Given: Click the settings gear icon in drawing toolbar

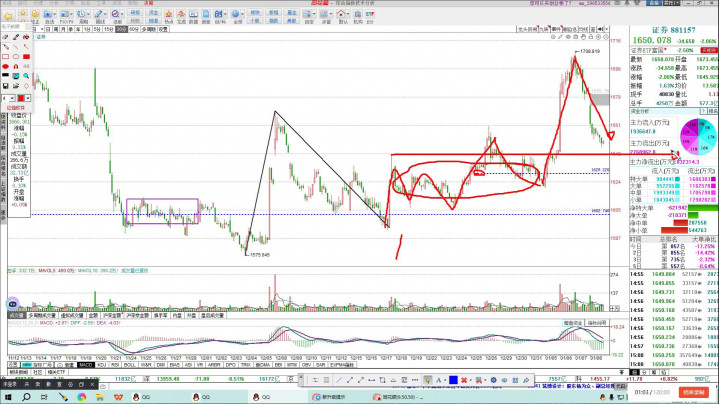Looking at the screenshot, I should click(493, 380).
